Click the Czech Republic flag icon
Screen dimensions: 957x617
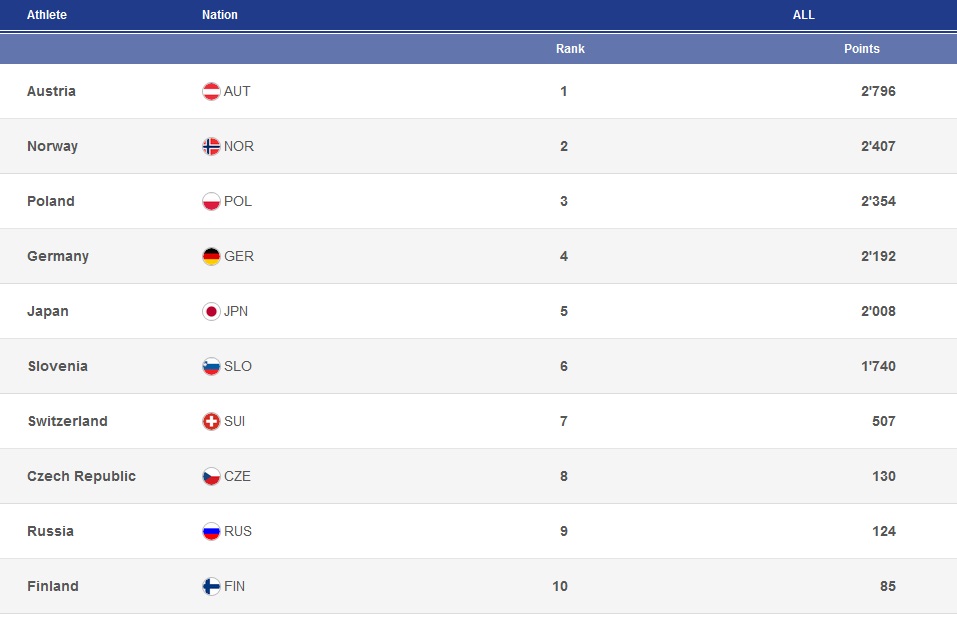point(211,476)
